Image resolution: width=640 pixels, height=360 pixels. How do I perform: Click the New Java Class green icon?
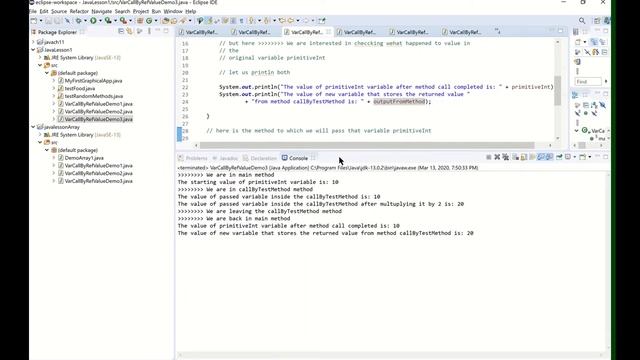(149, 20)
